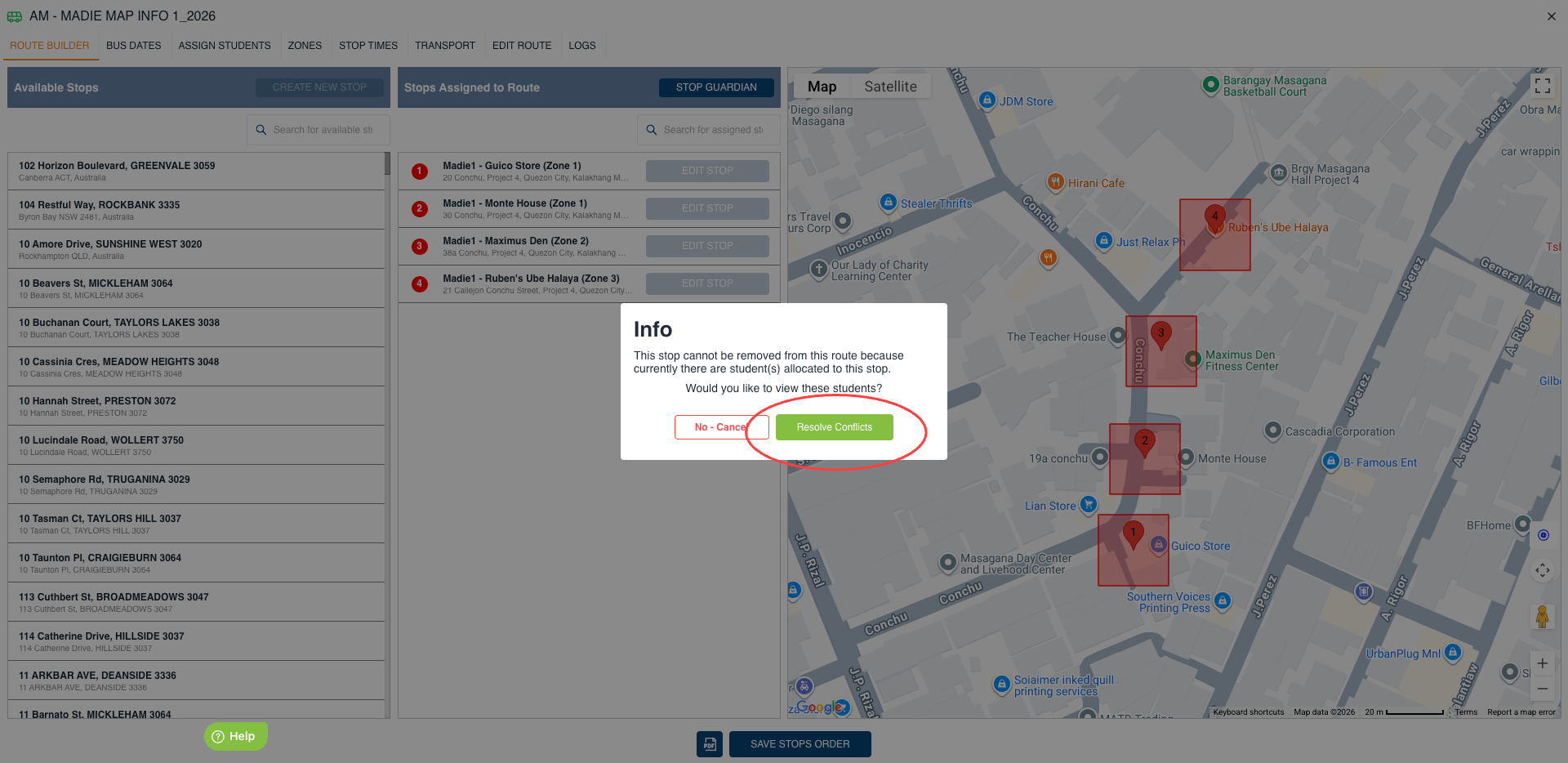
Task: Toggle fullscreen map view
Action: (x=1542, y=85)
